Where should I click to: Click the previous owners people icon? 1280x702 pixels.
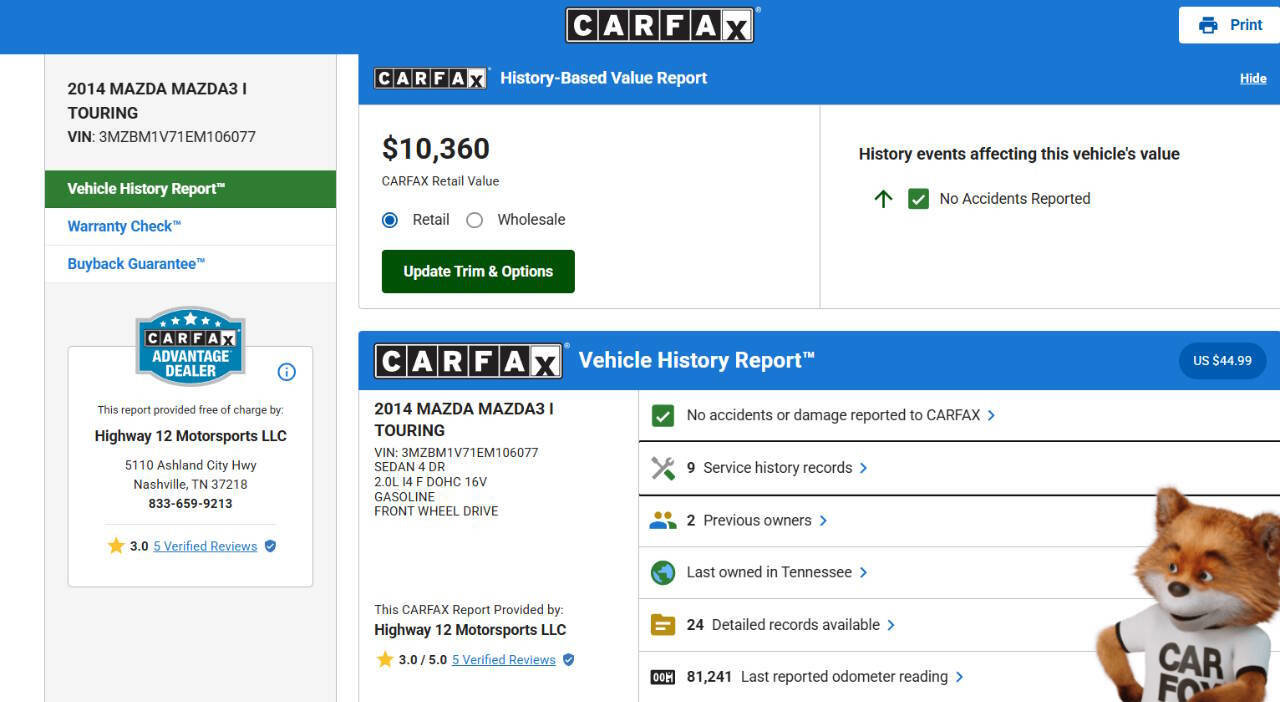[662, 520]
